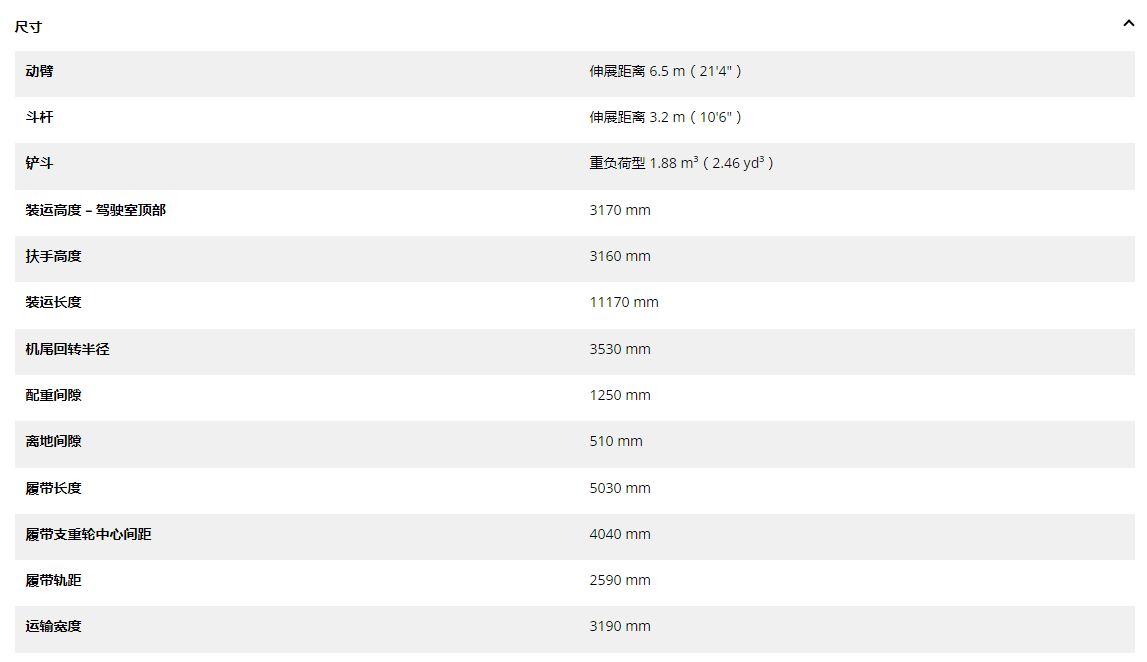Select the 运输宽度 row label
The height and width of the screenshot is (662, 1147).
[54, 626]
